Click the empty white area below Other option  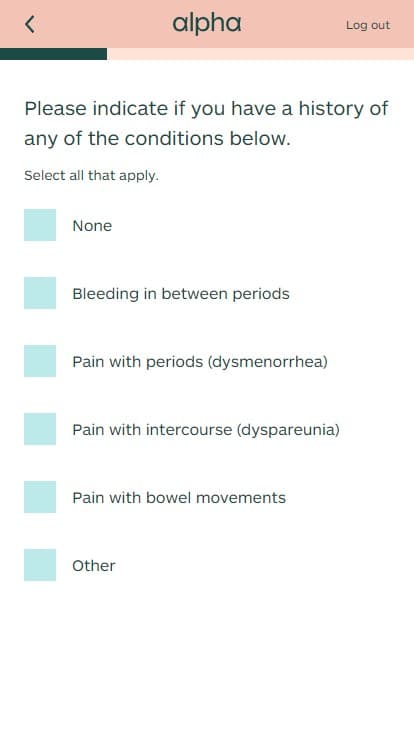pyautogui.click(x=207, y=657)
